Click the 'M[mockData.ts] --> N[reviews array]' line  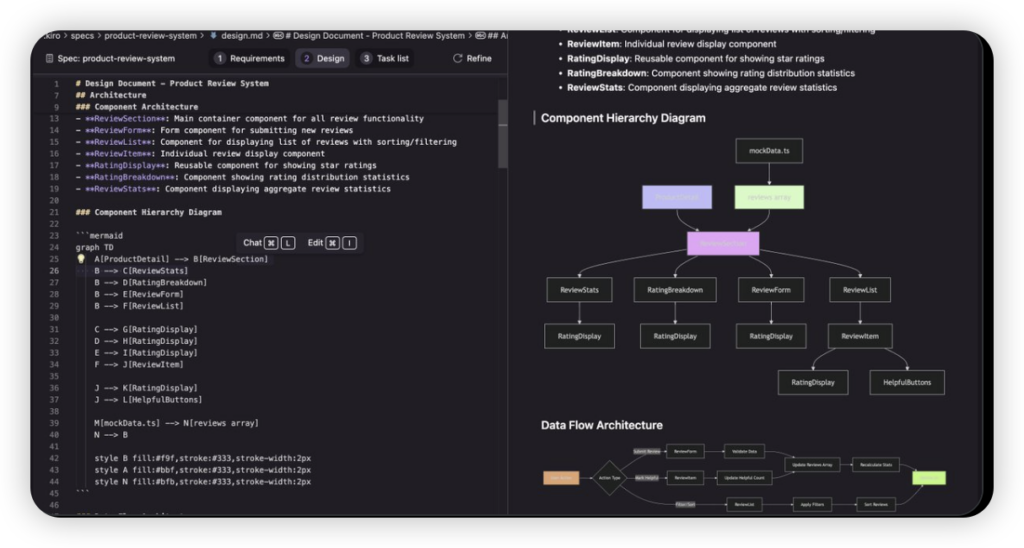[x=176, y=423]
